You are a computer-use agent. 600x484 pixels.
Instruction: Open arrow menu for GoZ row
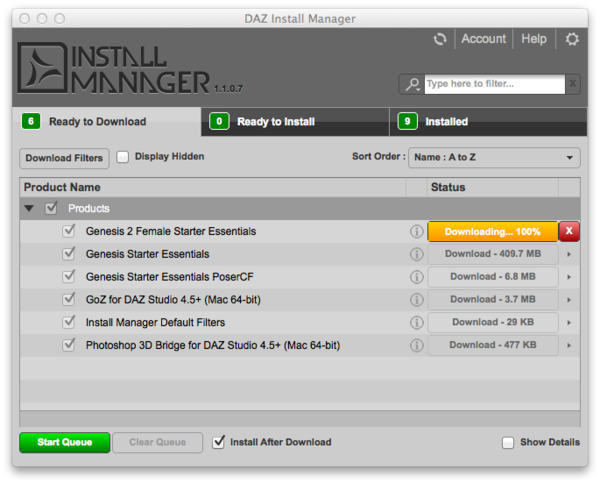(569, 300)
